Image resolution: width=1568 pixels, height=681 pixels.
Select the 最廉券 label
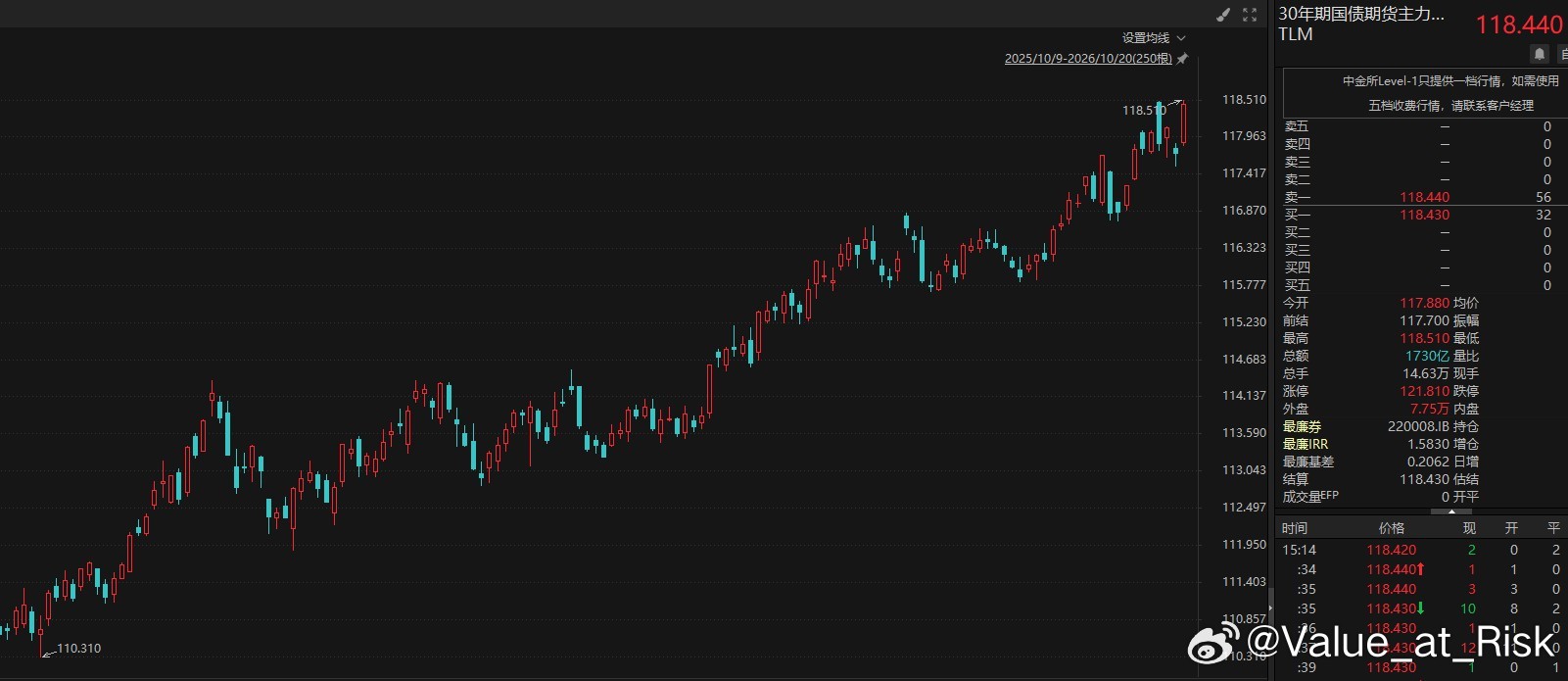[1302, 426]
